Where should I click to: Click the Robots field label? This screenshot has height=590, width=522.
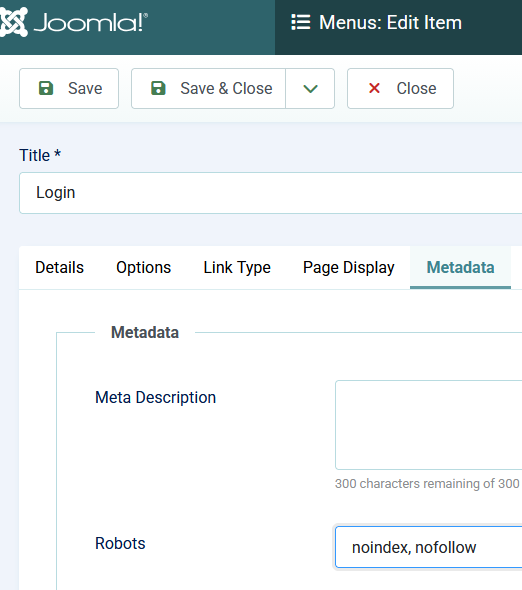(x=120, y=543)
